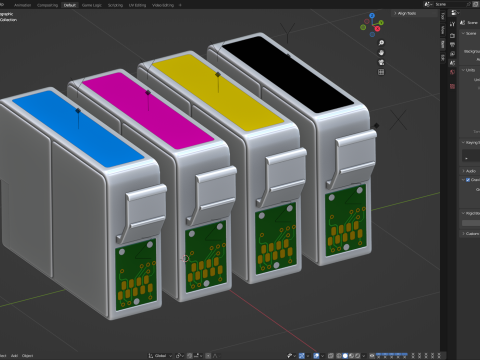The image size is (480, 360).
Task: Toggle camera view with camera icon
Action: pos(381,62)
